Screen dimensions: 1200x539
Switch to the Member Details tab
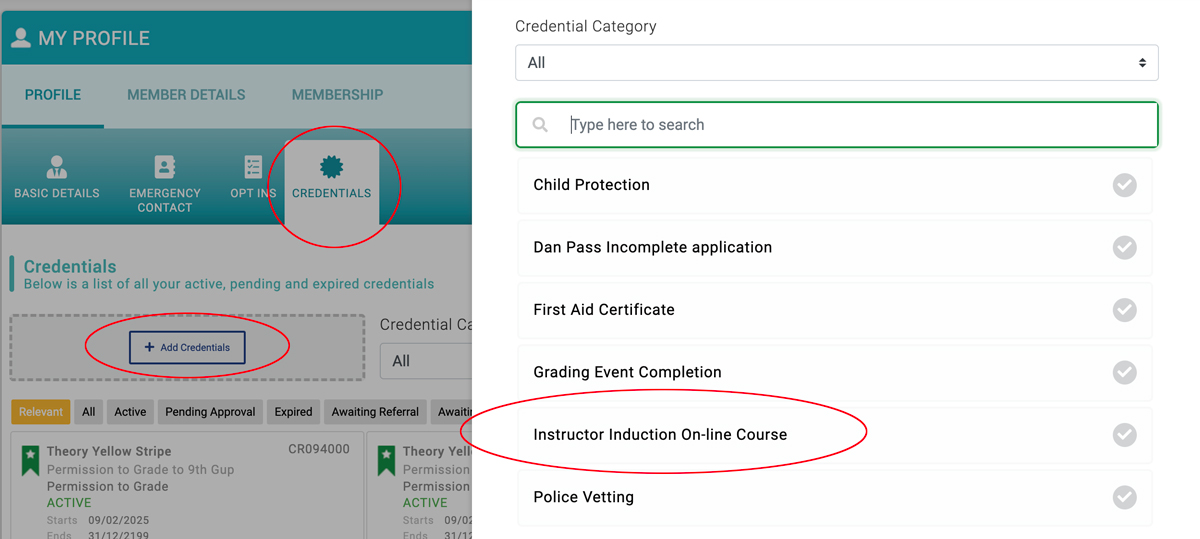tap(186, 95)
